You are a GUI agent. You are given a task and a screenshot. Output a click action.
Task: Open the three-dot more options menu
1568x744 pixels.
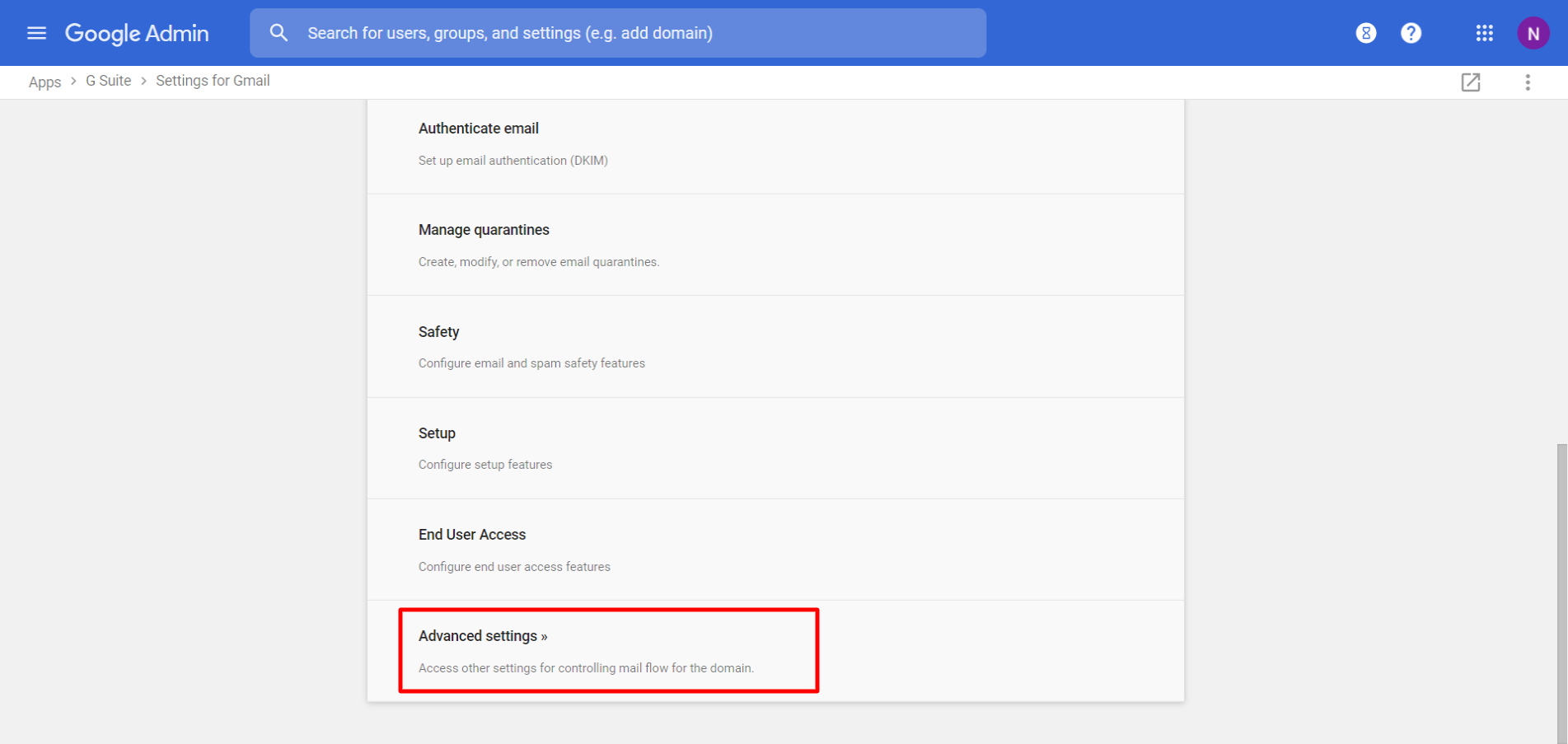point(1527,82)
